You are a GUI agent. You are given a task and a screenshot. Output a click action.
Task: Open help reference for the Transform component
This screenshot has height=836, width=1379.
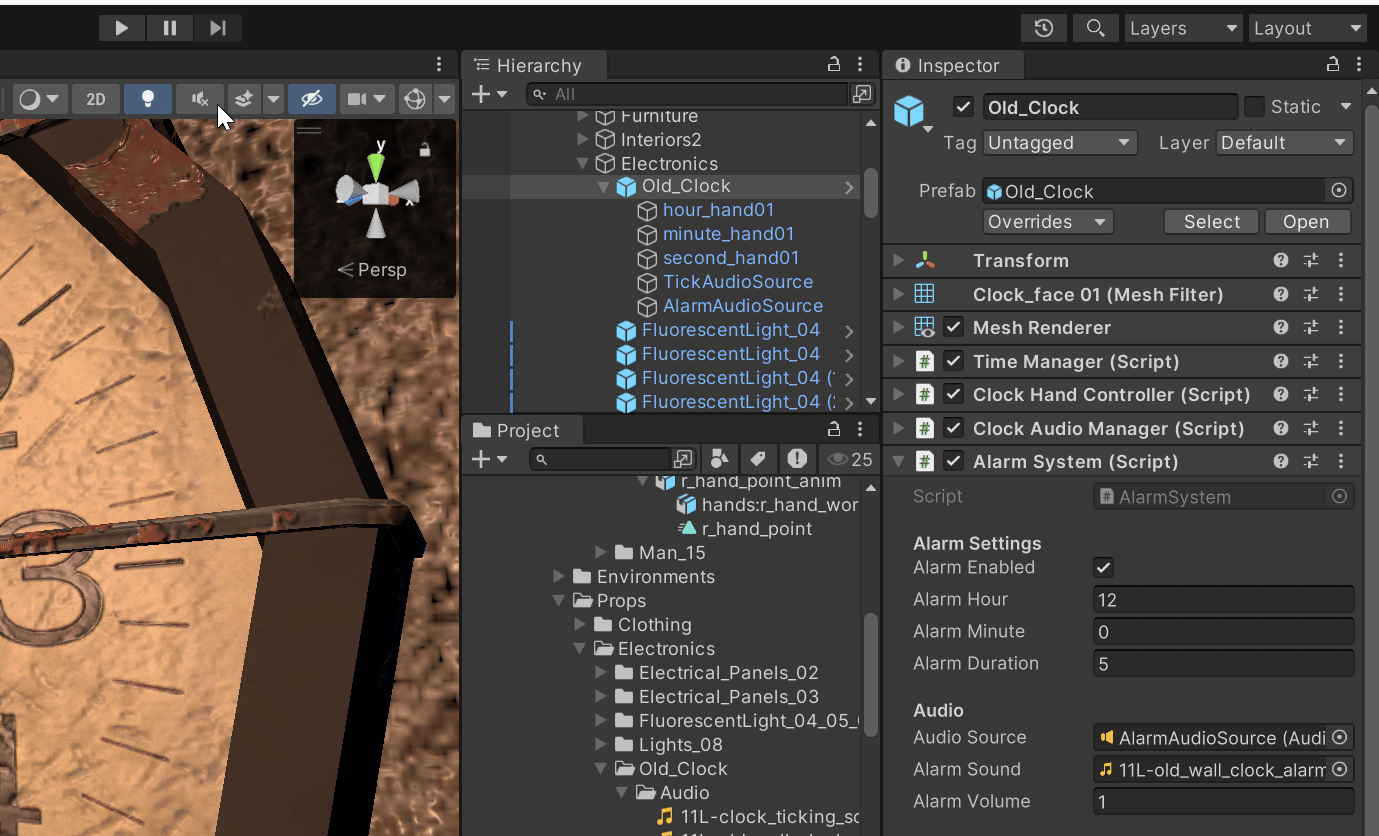[1281, 261]
